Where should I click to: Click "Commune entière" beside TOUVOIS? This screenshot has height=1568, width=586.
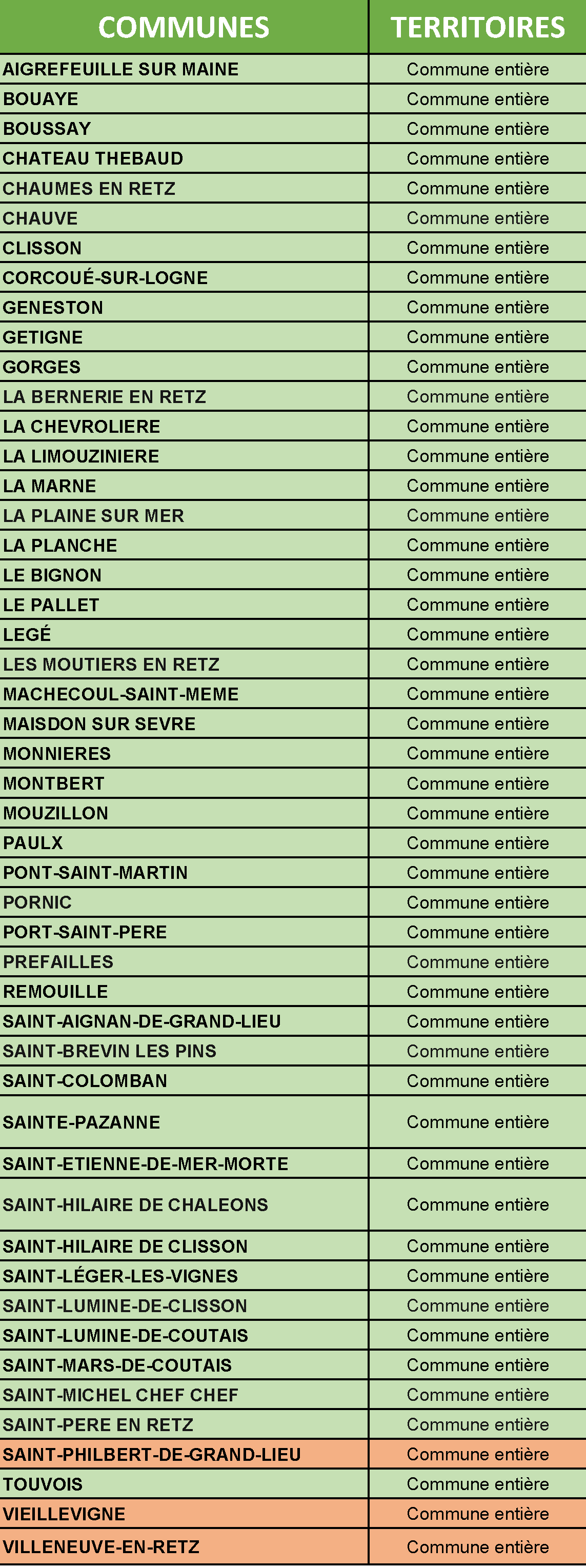pyautogui.click(x=478, y=1484)
